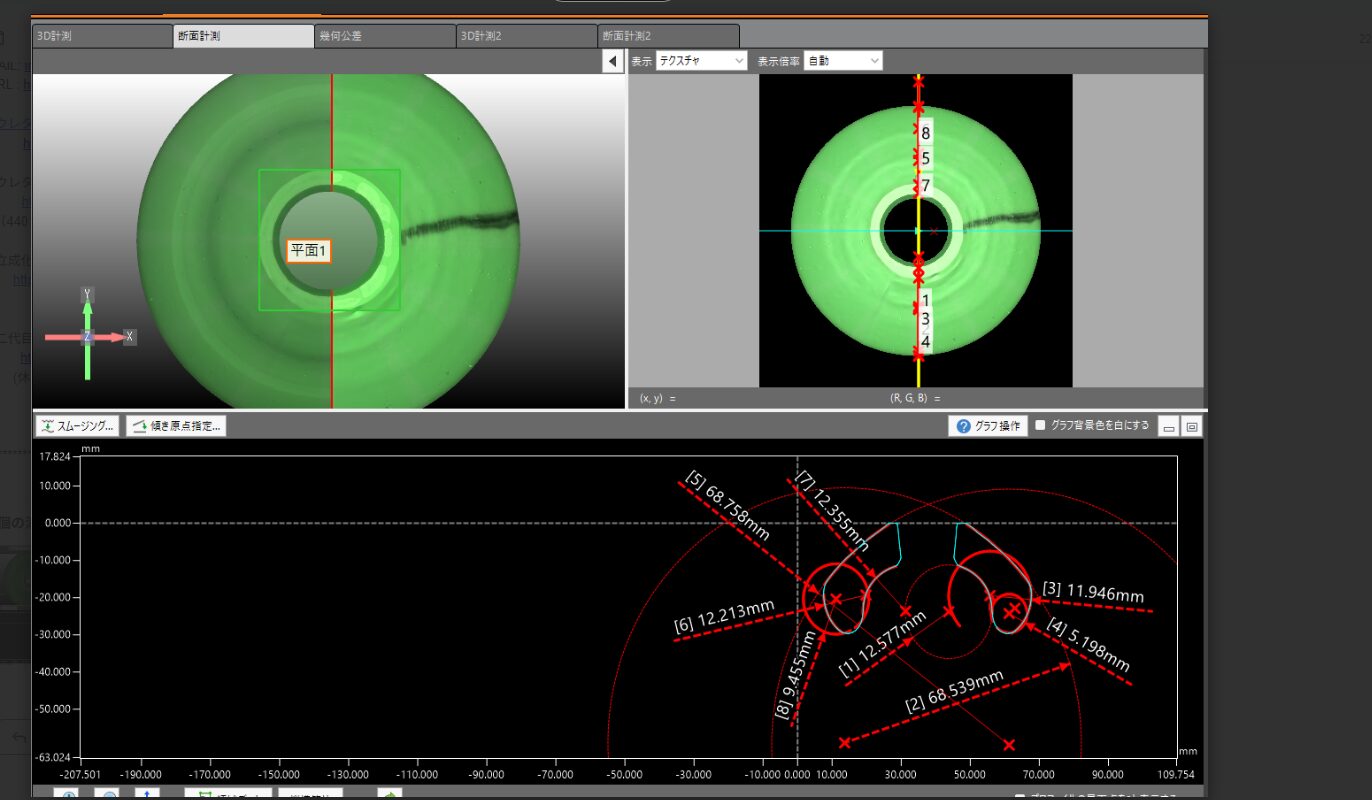
Task: Switch to the 3D計測2 tab
Action: click(527, 36)
